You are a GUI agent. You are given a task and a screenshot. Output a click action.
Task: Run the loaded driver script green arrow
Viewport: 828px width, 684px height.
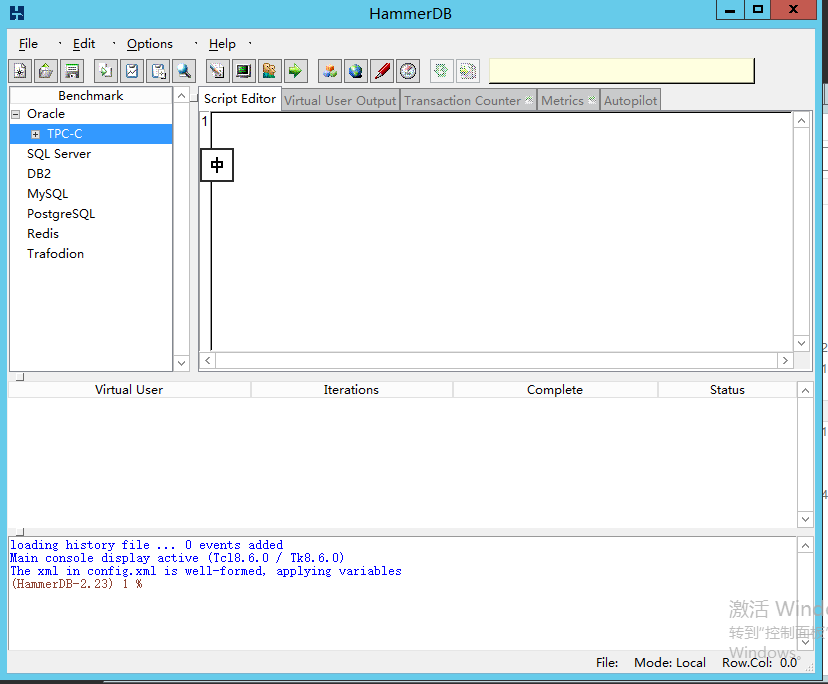point(294,70)
